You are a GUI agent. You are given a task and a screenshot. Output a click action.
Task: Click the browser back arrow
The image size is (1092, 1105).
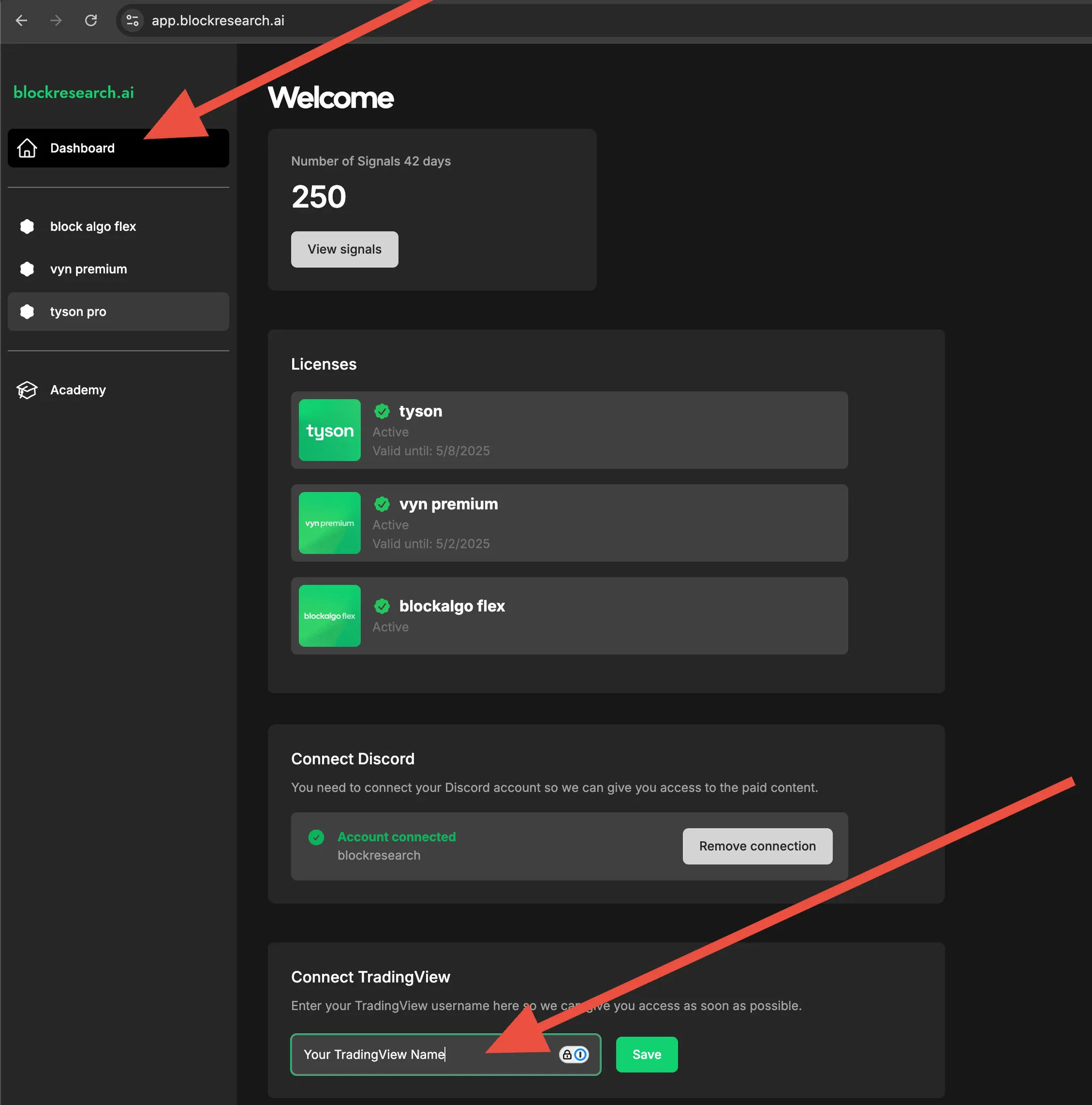(22, 21)
